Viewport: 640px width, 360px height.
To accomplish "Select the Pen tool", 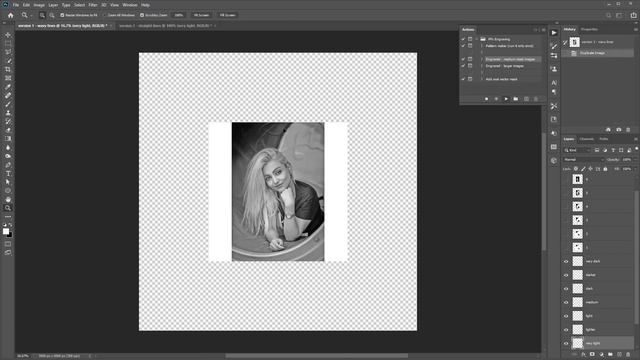I will tap(8, 165).
